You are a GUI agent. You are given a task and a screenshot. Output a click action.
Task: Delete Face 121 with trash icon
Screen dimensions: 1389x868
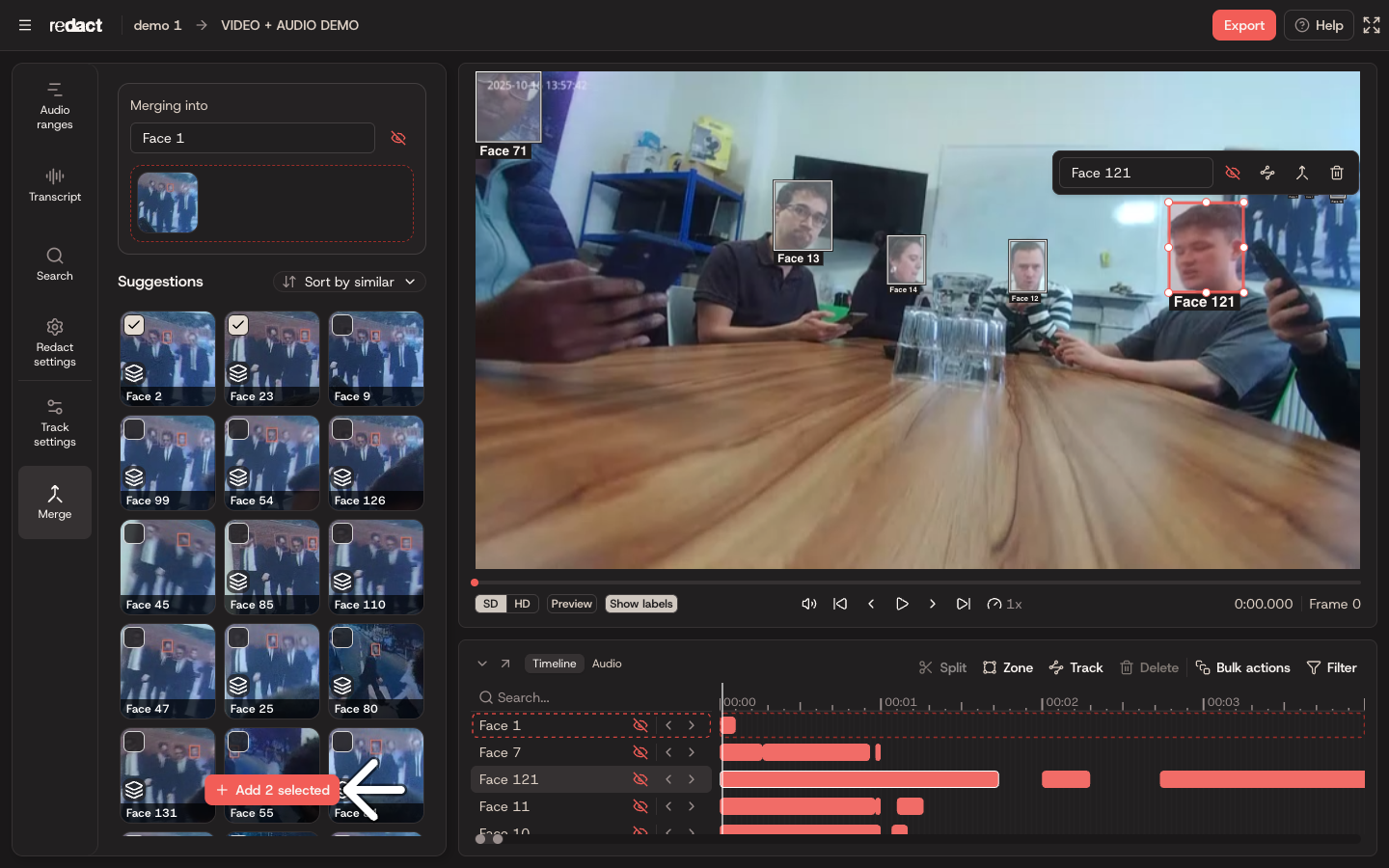point(1337,173)
